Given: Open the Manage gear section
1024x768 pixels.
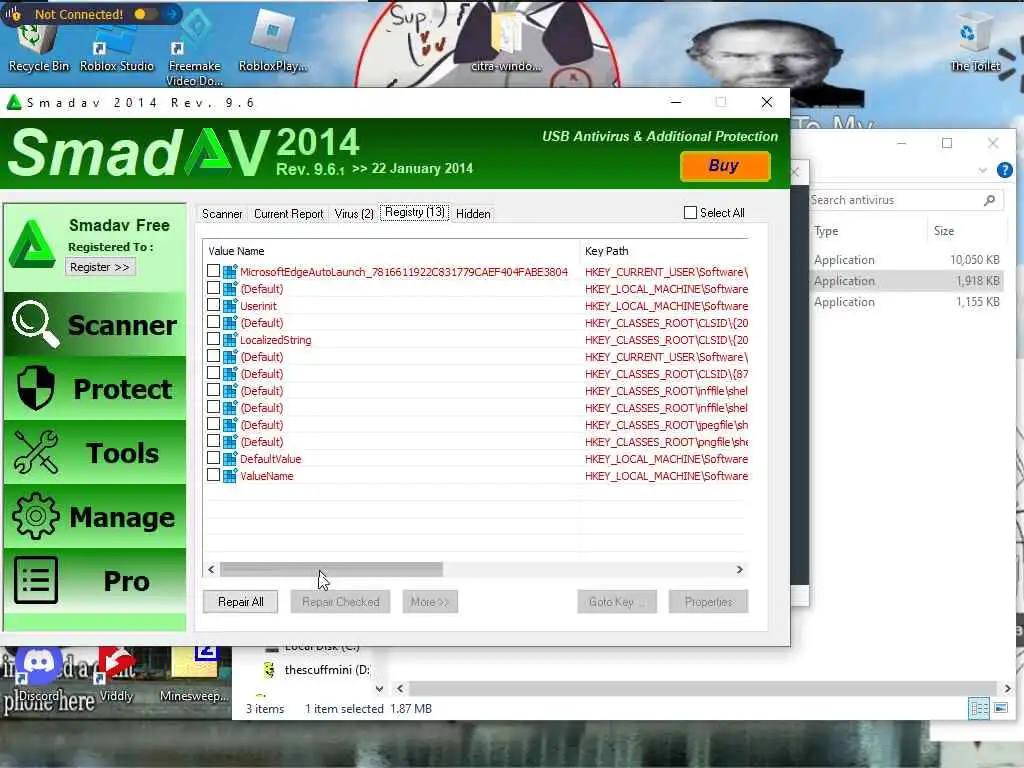Looking at the screenshot, I should click(95, 517).
